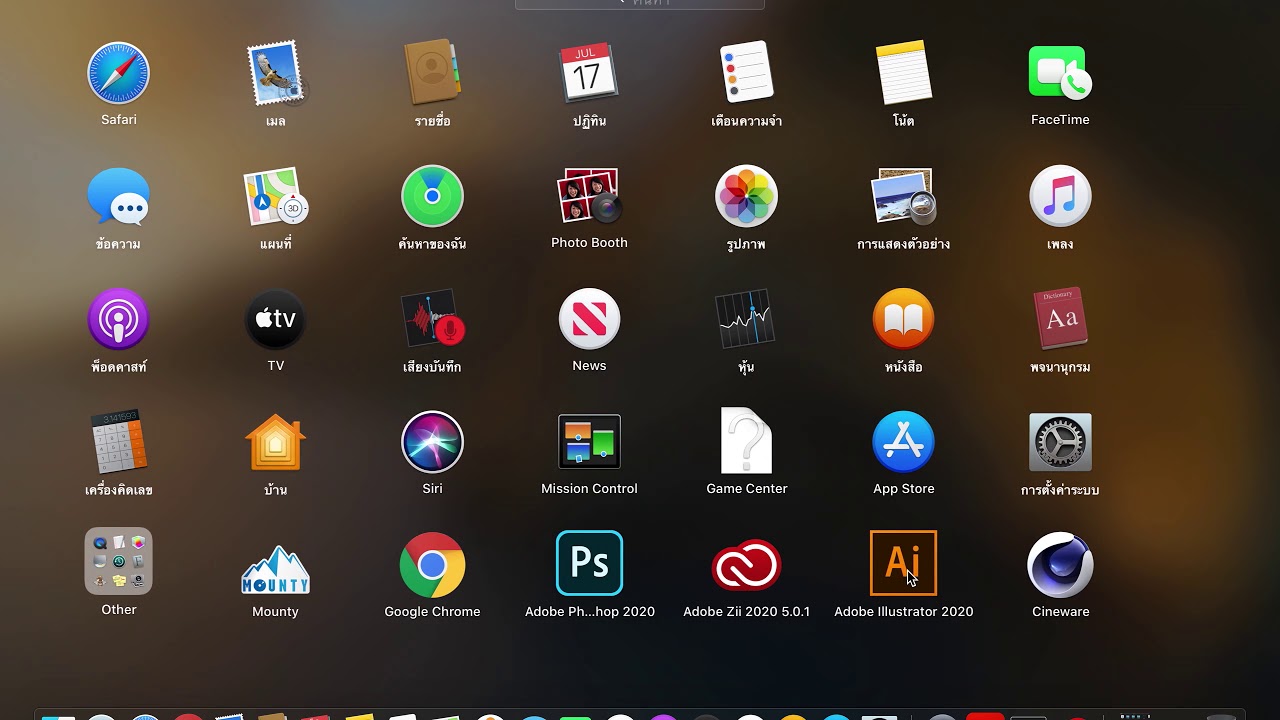Image resolution: width=1280 pixels, height=720 pixels.
Task: Open Home app (บ้าน)
Action: [275, 442]
